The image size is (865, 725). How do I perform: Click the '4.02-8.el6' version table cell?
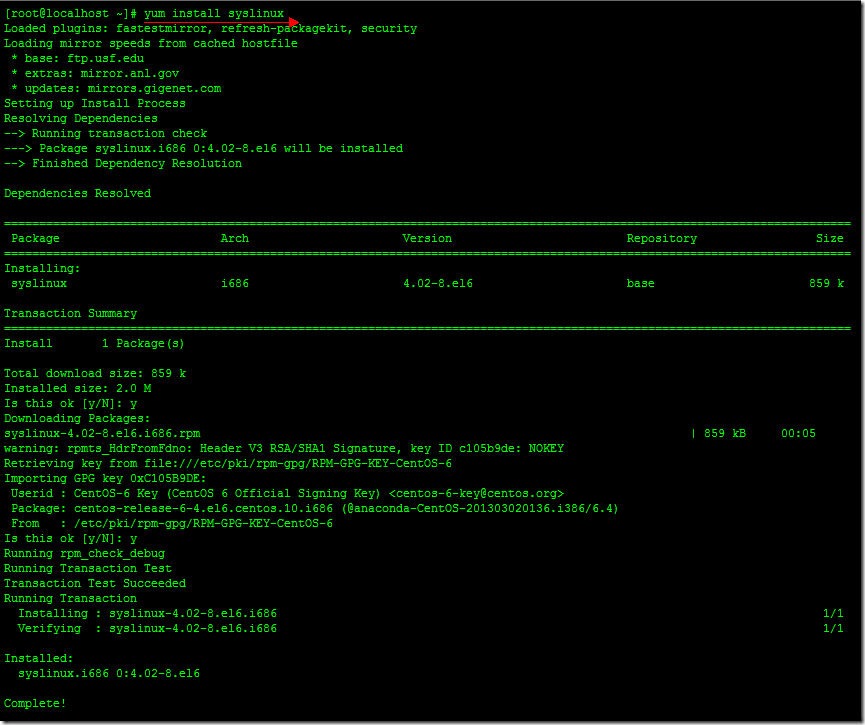pyautogui.click(x=438, y=284)
